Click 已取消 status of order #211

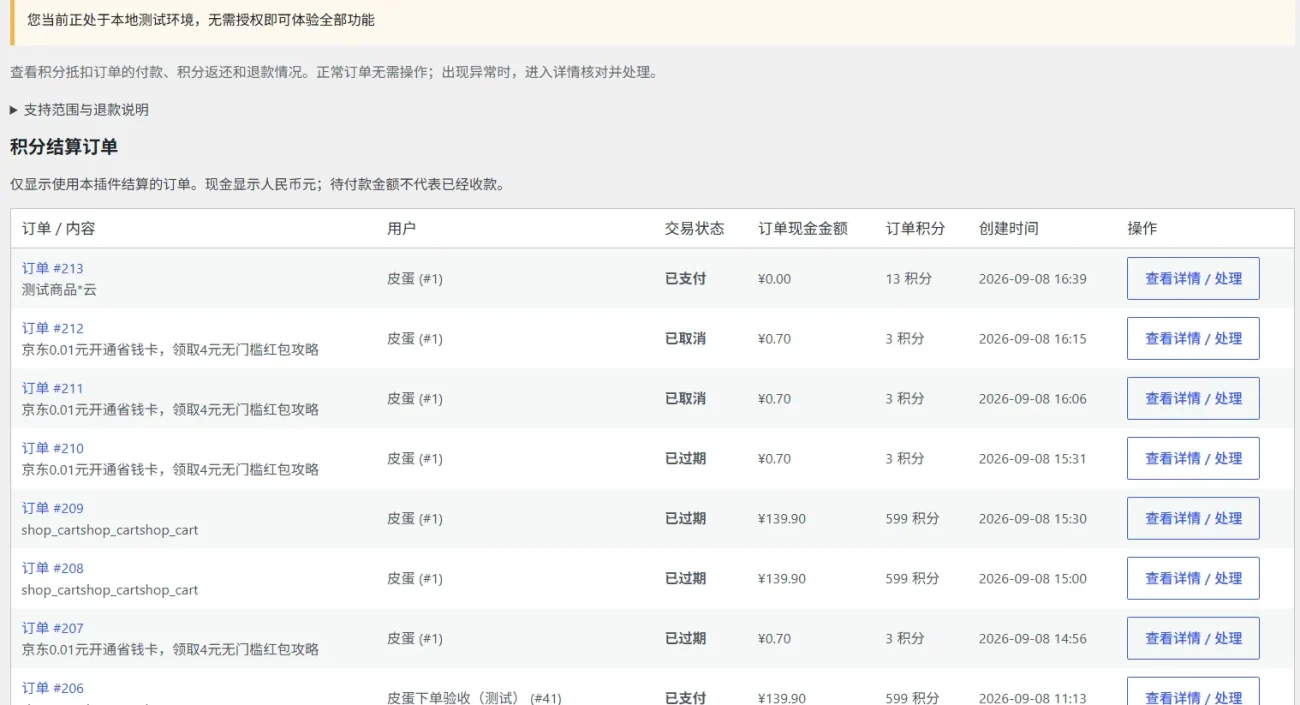pos(685,399)
